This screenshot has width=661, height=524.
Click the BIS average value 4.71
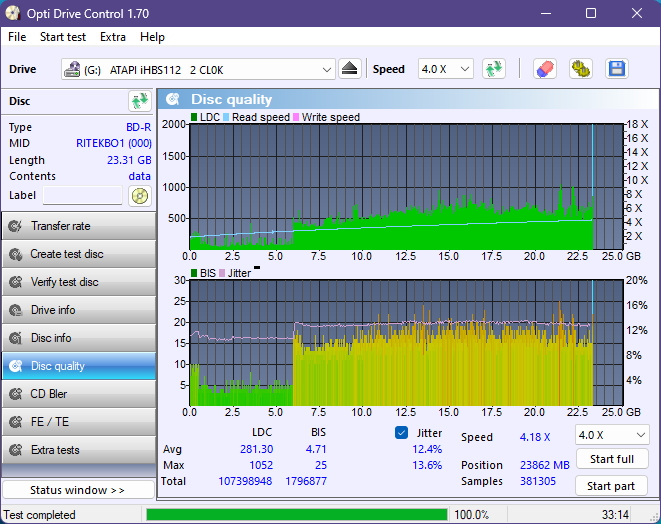(x=316, y=449)
